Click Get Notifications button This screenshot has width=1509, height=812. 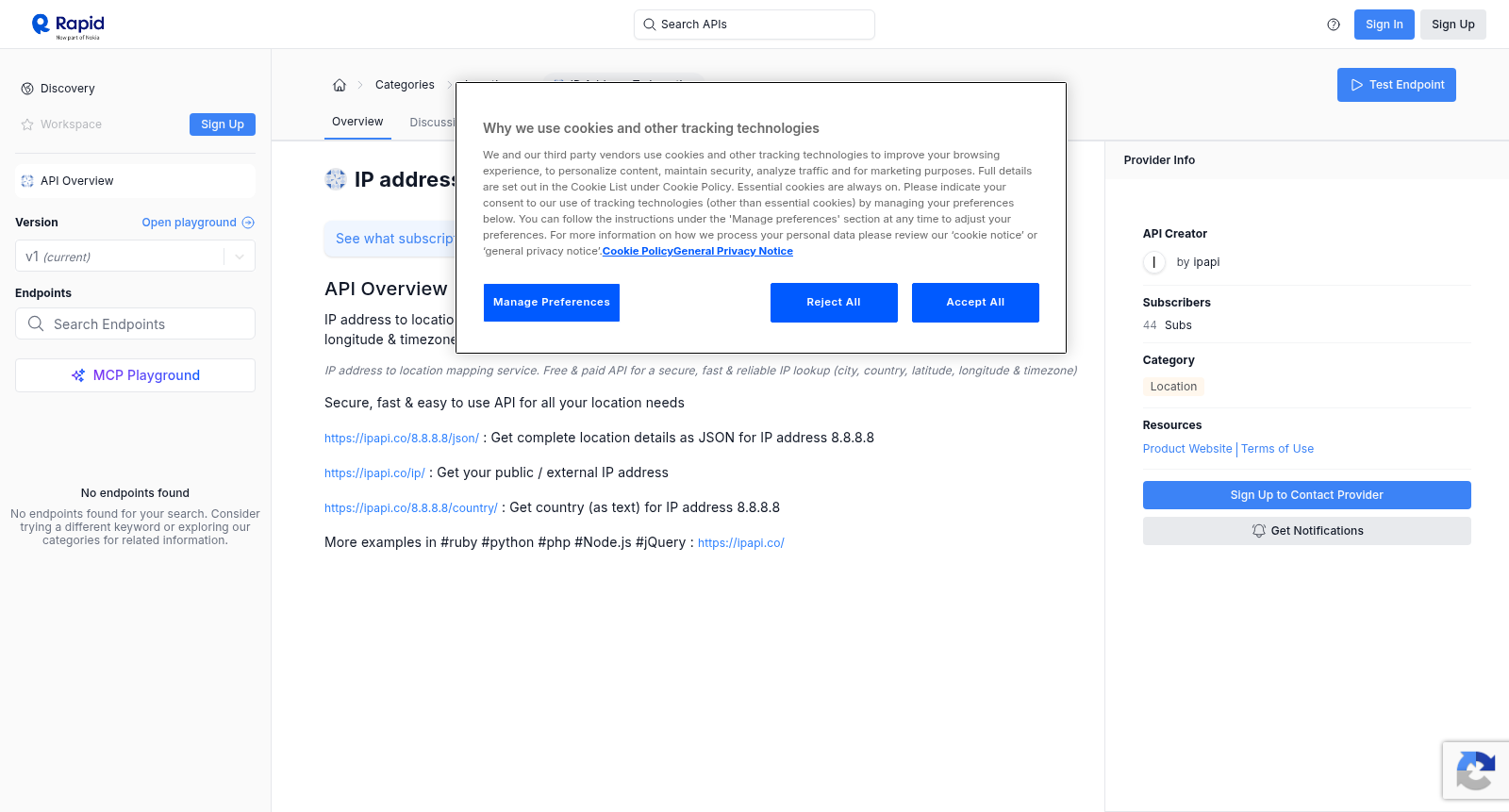tap(1306, 531)
